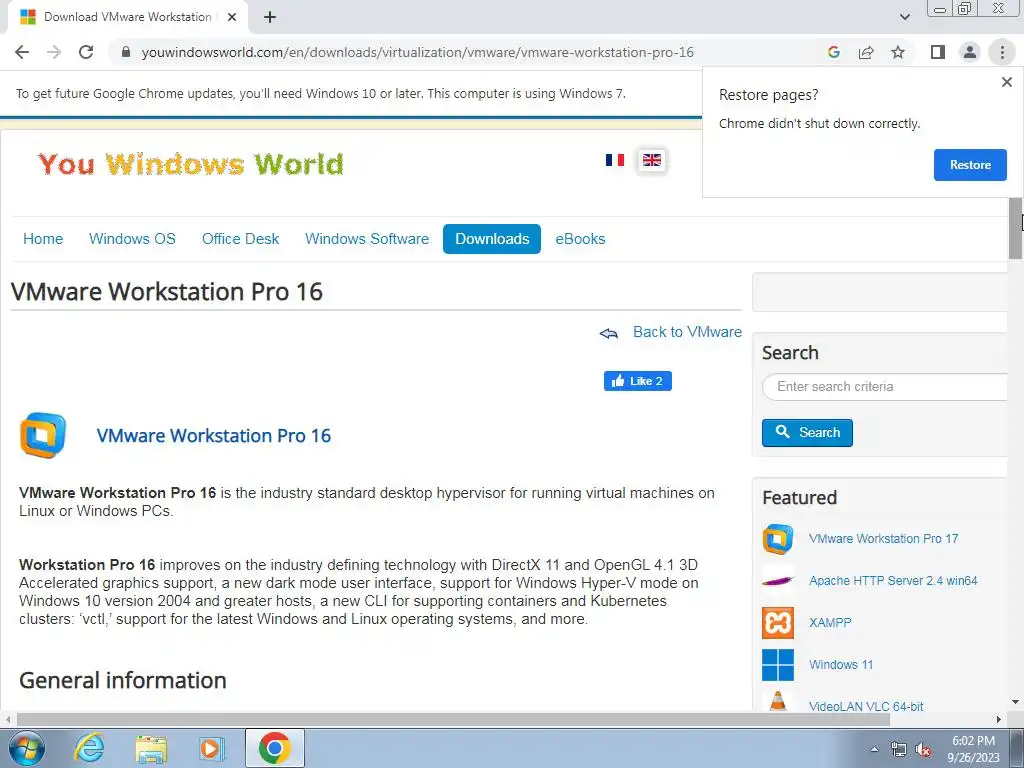Click the You Windows World logo
This screenshot has height=768, width=1024.
click(190, 164)
